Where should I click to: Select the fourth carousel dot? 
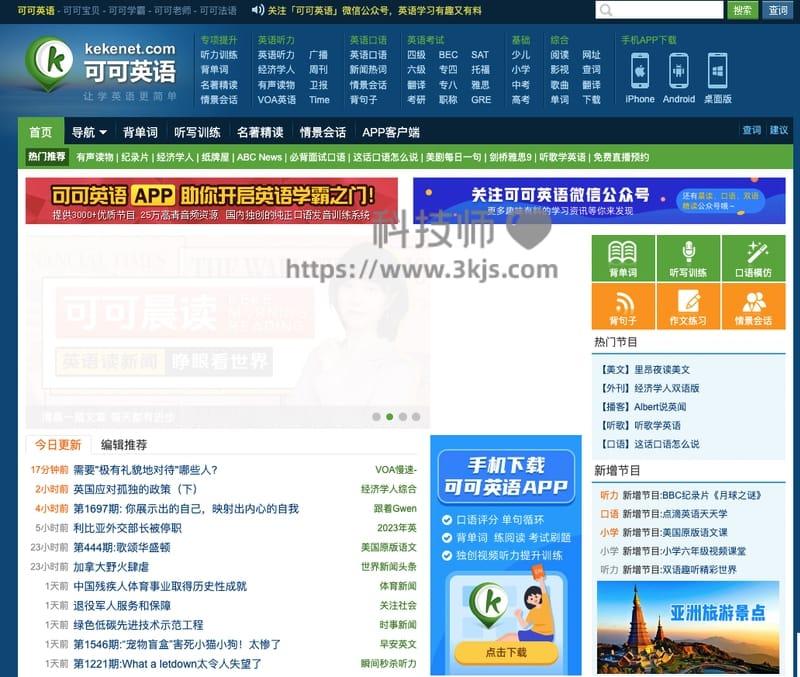pos(416,417)
